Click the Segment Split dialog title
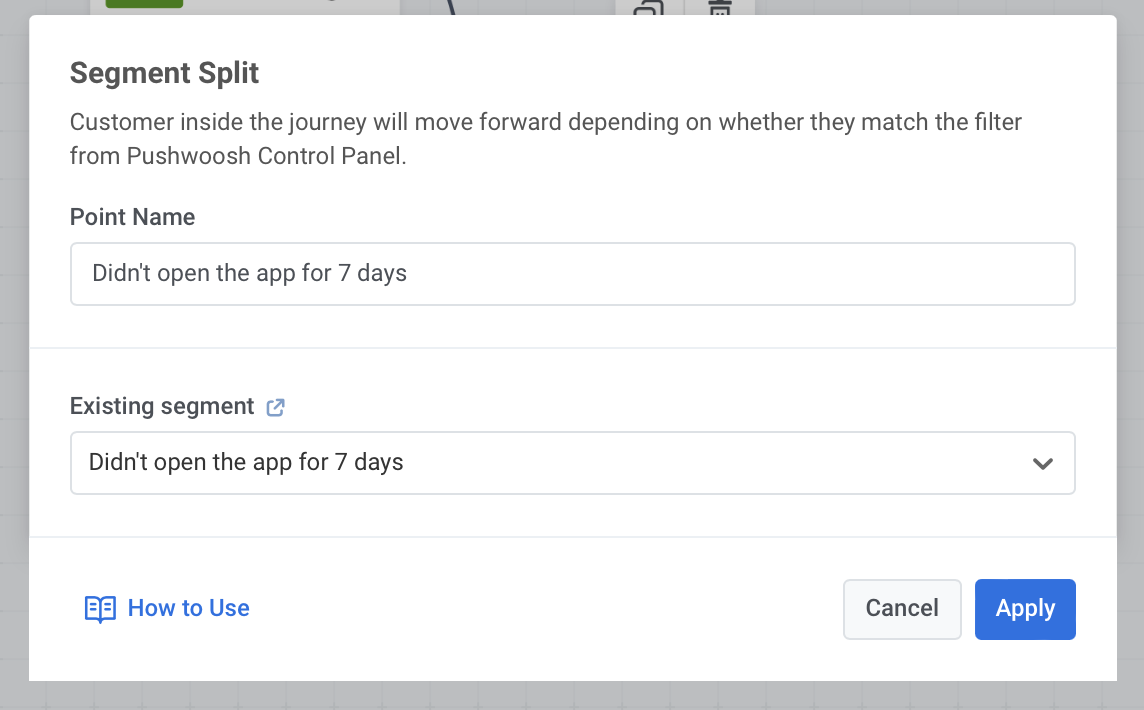The width and height of the screenshot is (1144, 710). [x=164, y=73]
